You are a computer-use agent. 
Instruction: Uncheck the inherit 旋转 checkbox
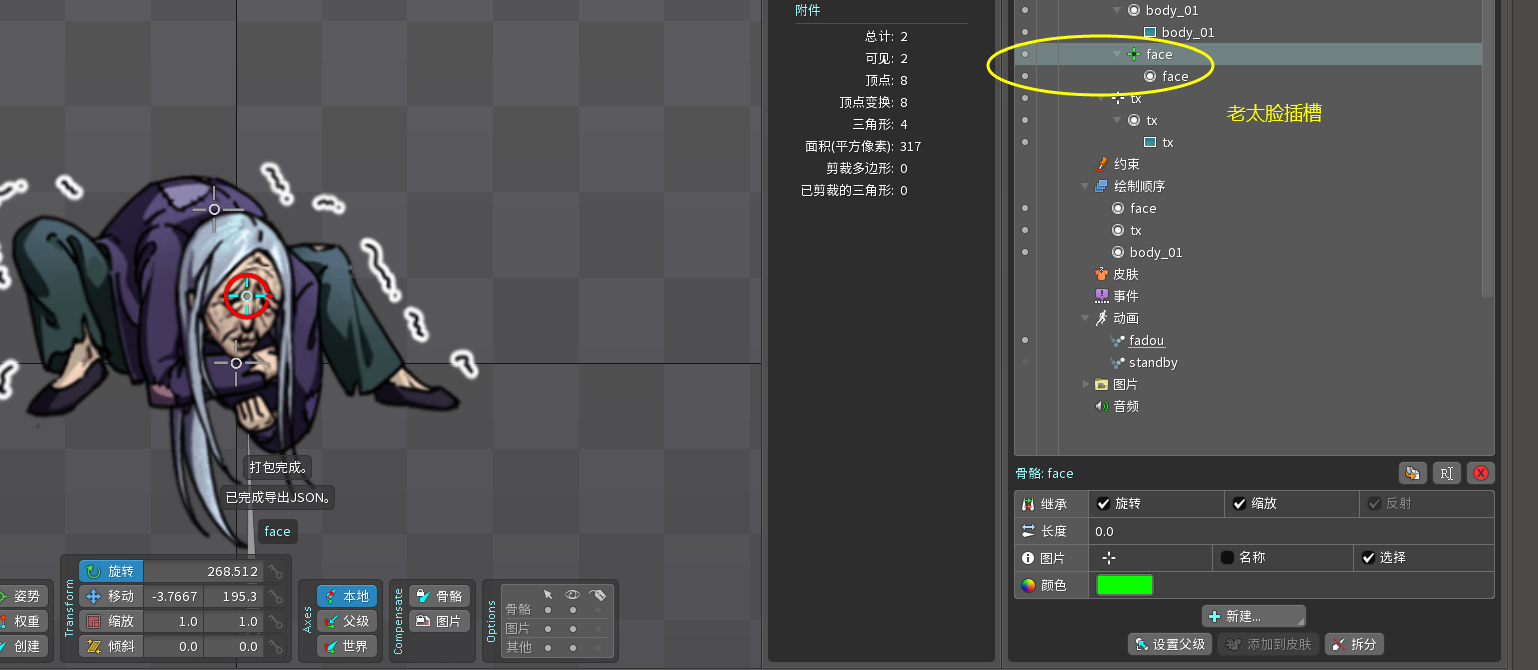(x=1104, y=504)
